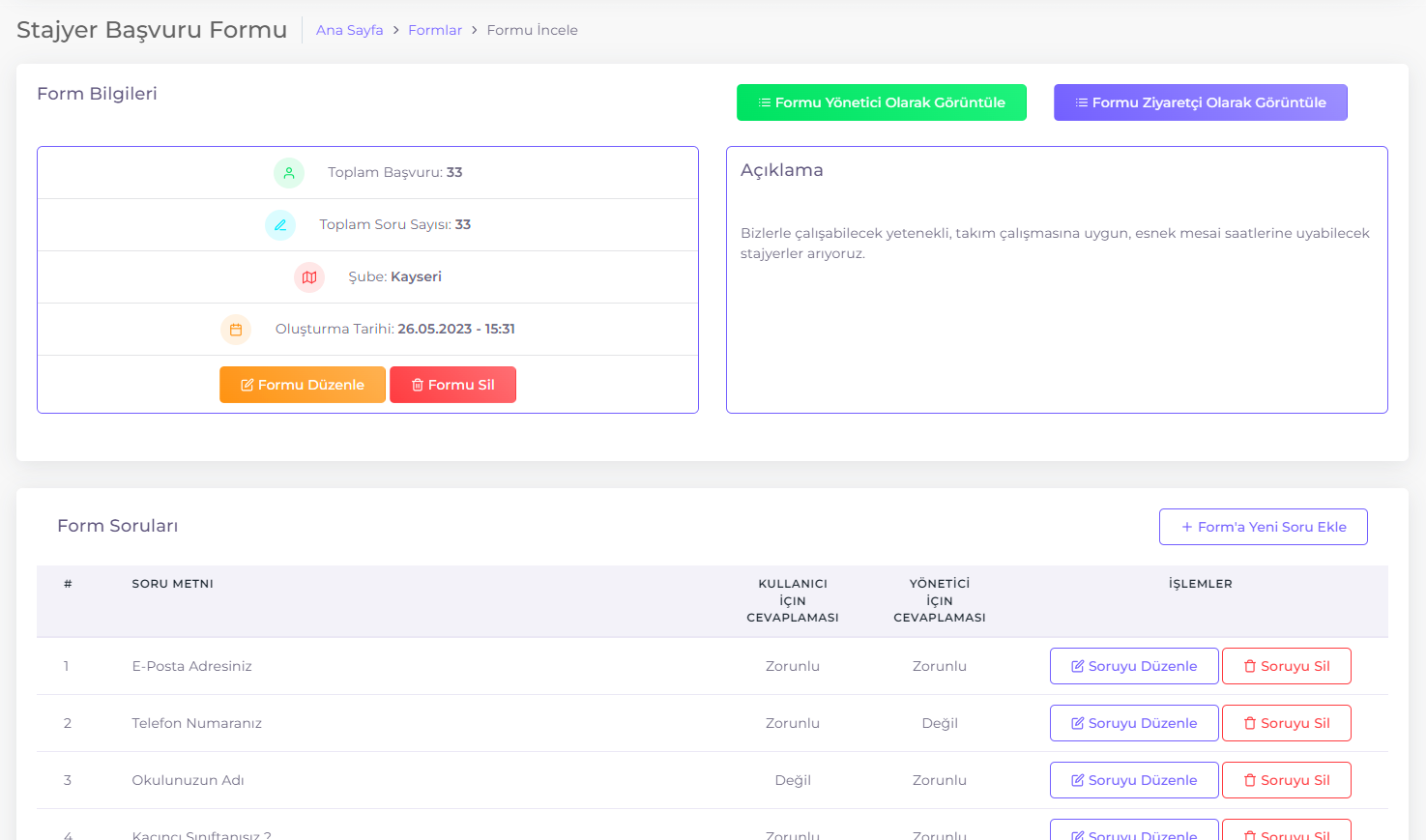Click the green person icon beside Toplam Başvuru
Screen dimensions: 1426x840
coord(289,173)
